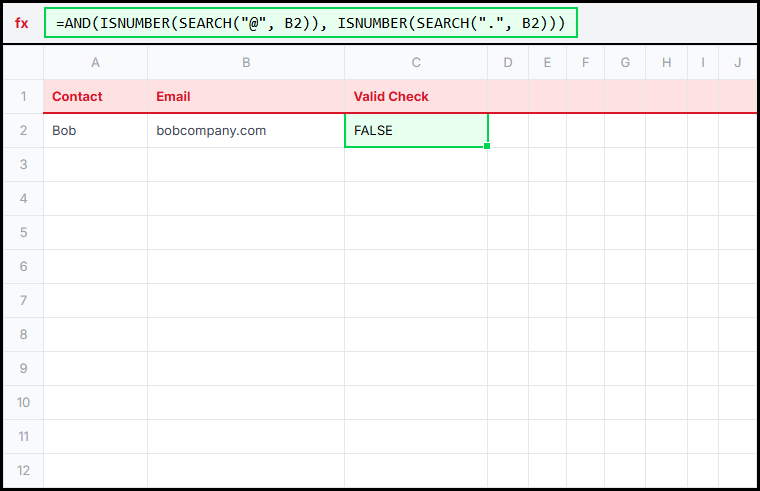Select column D via its header
760x491 pixels.
point(508,63)
